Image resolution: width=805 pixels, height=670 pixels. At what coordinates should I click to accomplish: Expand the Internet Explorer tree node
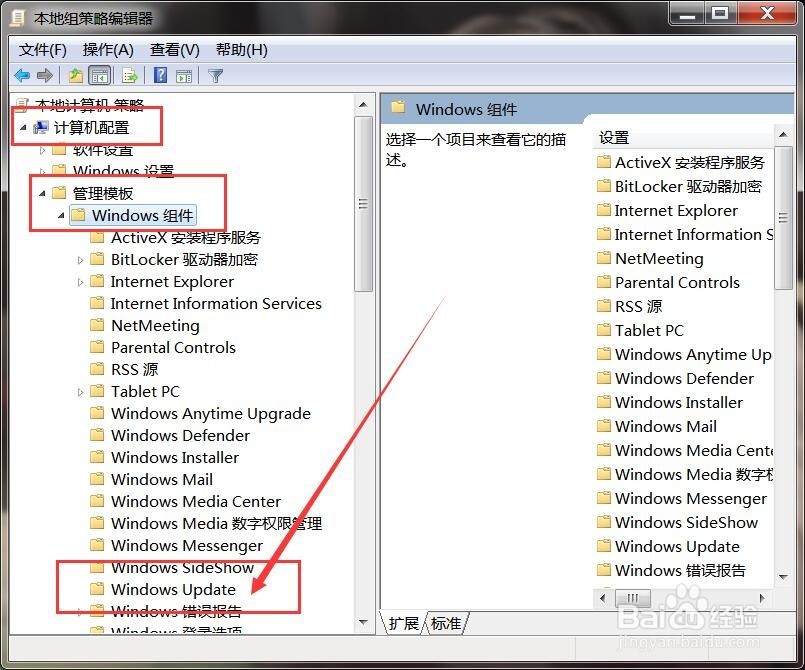click(80, 282)
